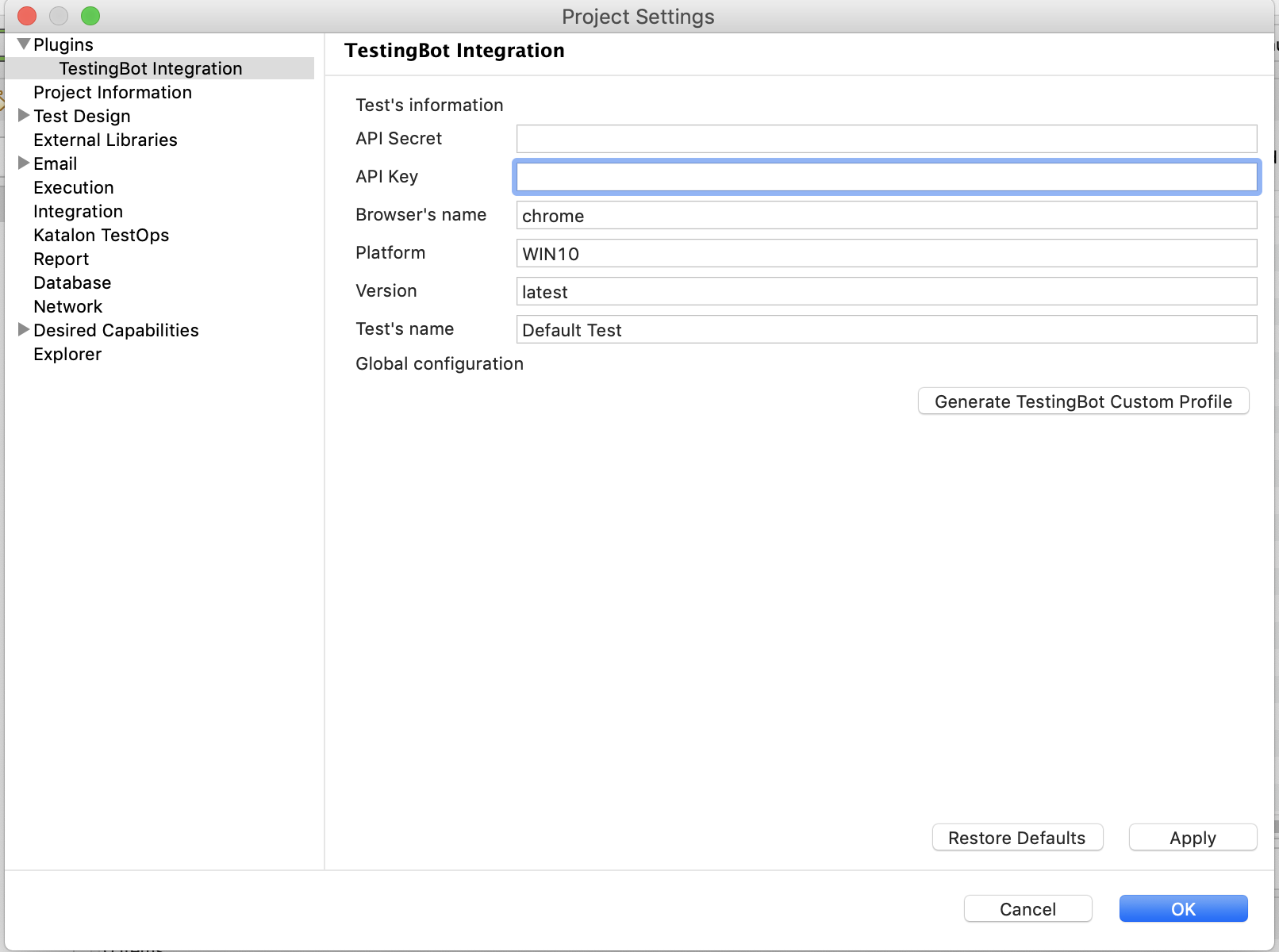Click the Test's name label

pos(405,329)
